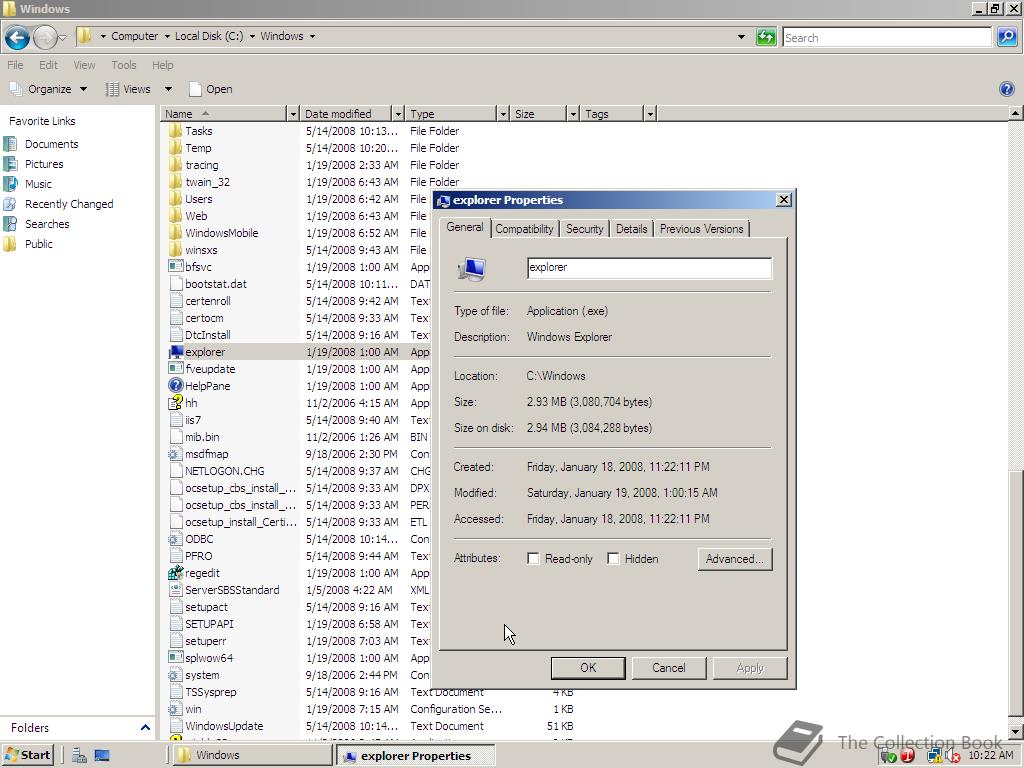Open the address bar history dropdown
The image size is (1024, 768).
point(741,37)
